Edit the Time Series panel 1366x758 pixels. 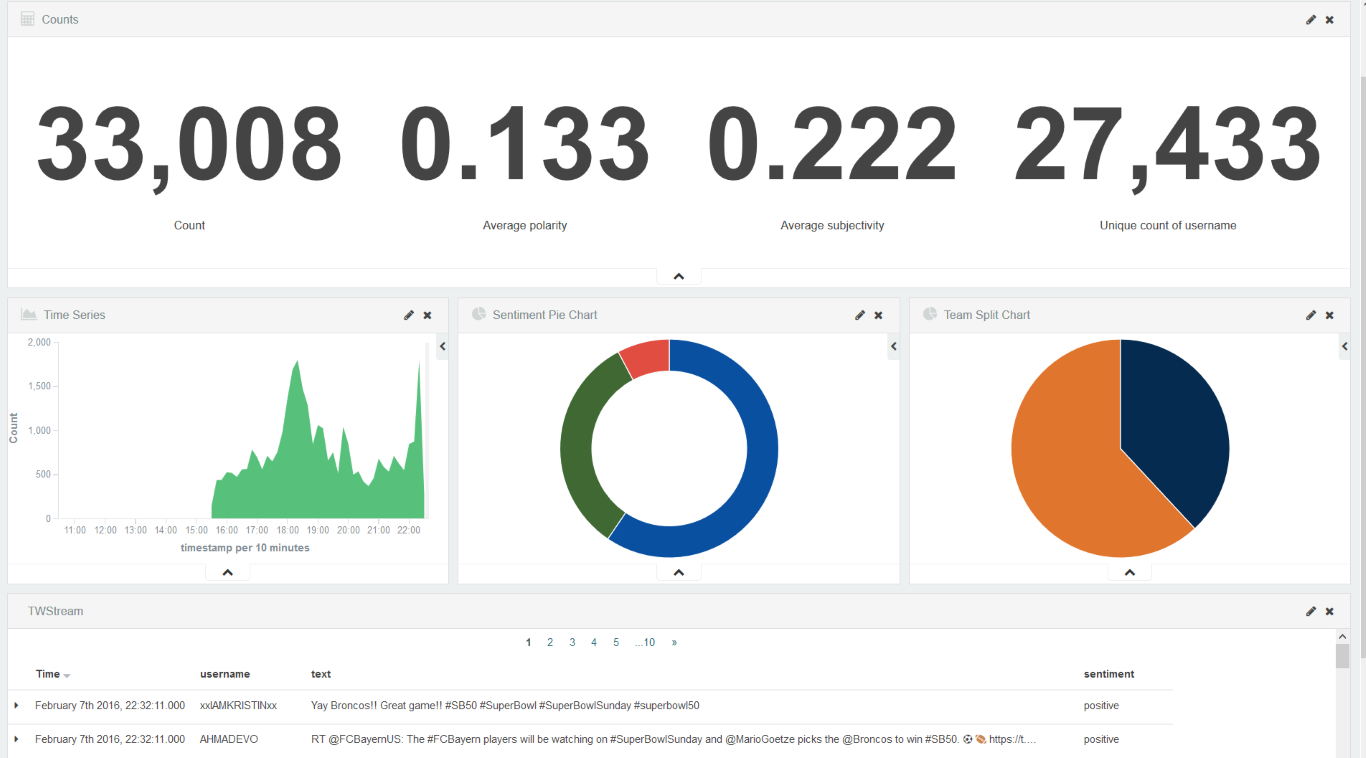(409, 315)
